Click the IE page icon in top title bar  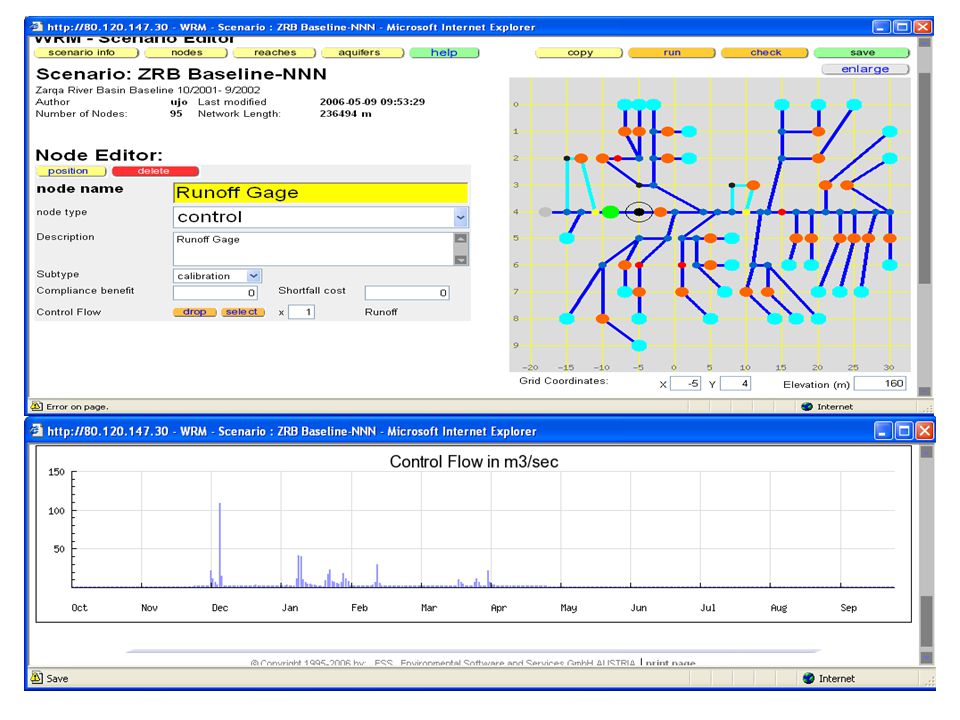click(x=37, y=27)
